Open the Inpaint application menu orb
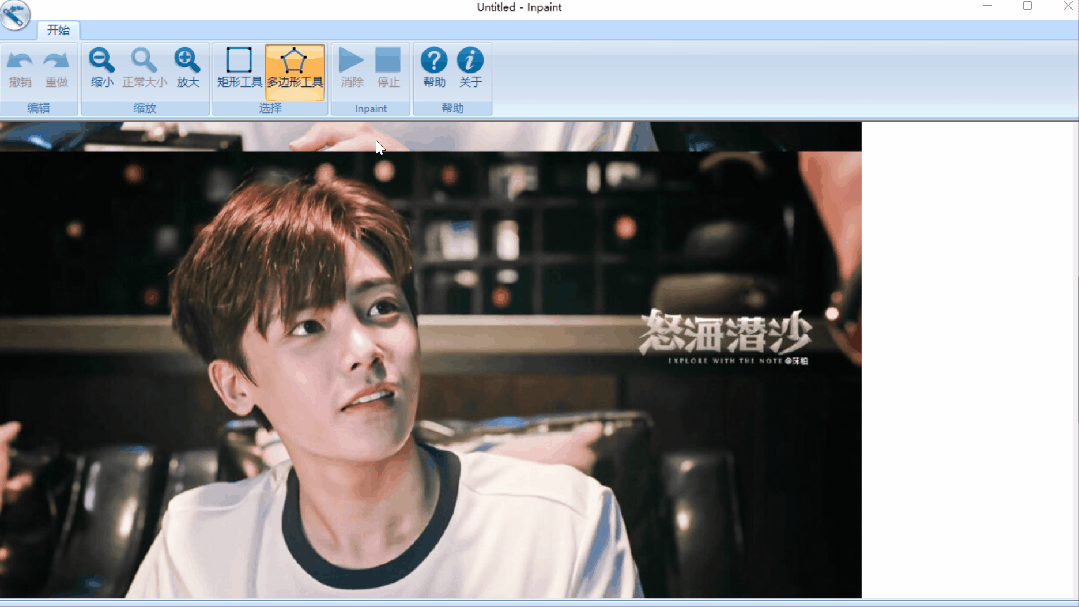This screenshot has width=1079, height=607. [x=15, y=15]
